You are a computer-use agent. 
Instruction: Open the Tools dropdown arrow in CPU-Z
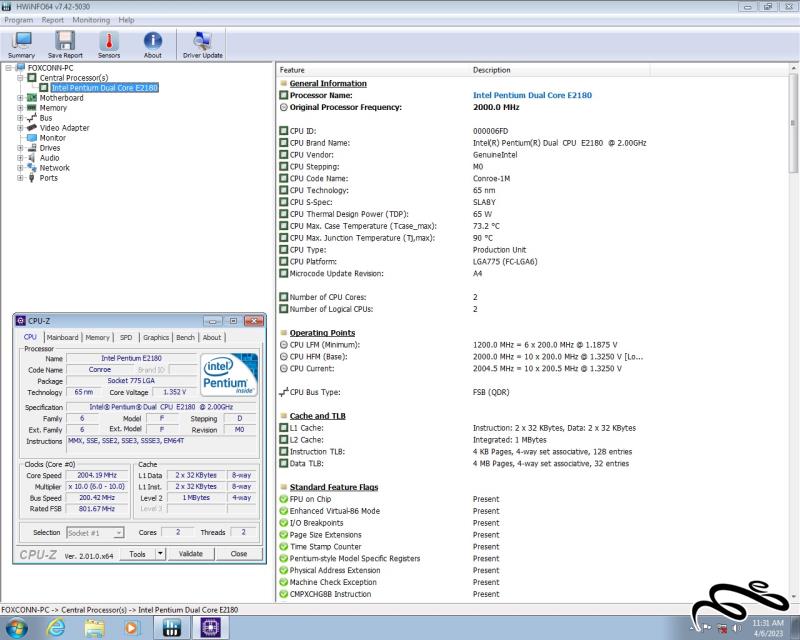click(x=160, y=554)
